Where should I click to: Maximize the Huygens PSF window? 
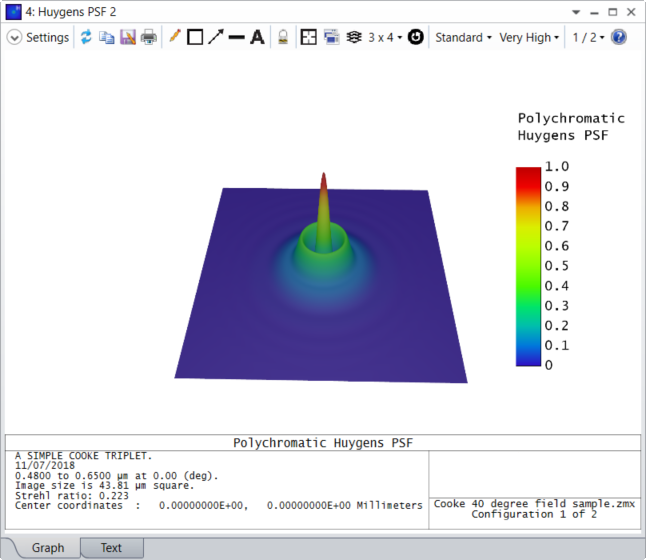click(613, 12)
